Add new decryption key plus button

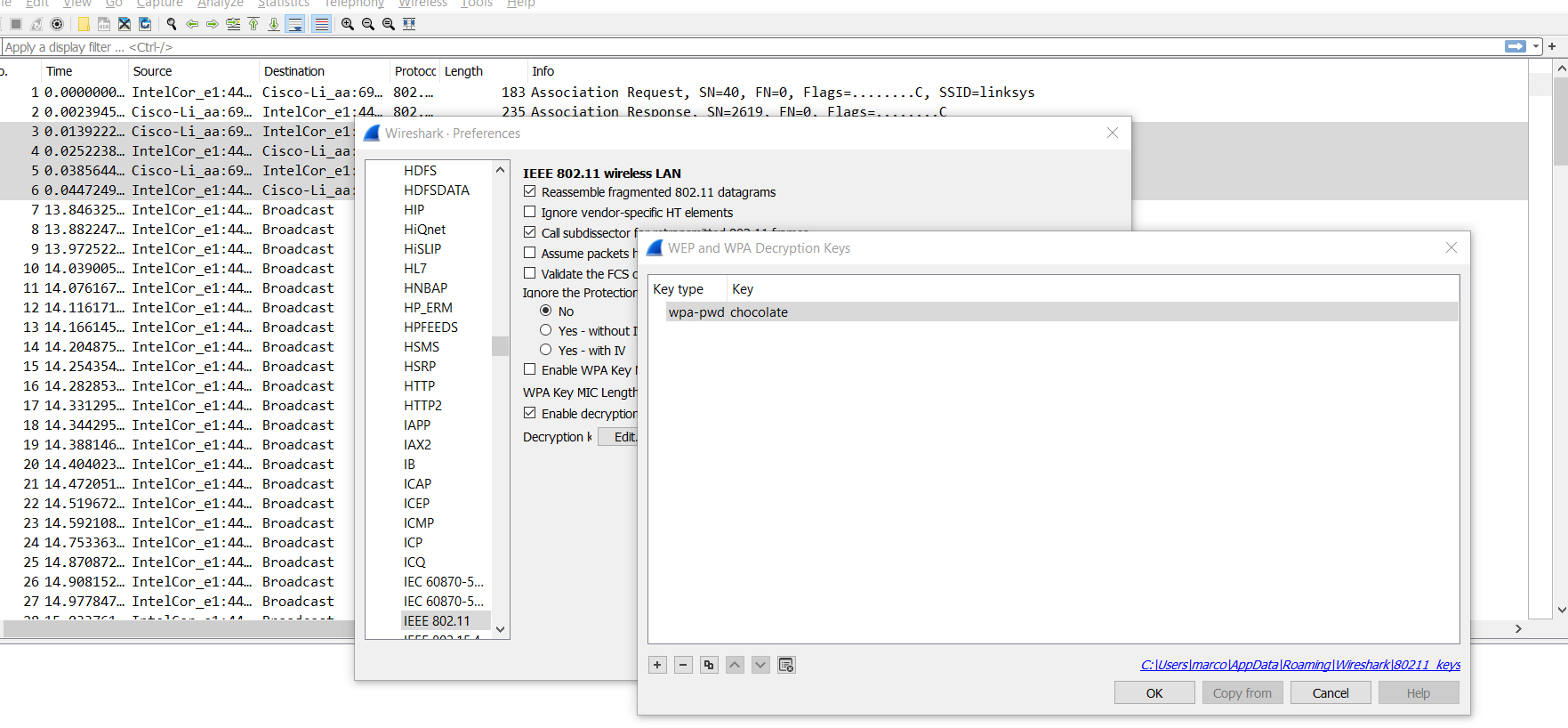click(657, 665)
